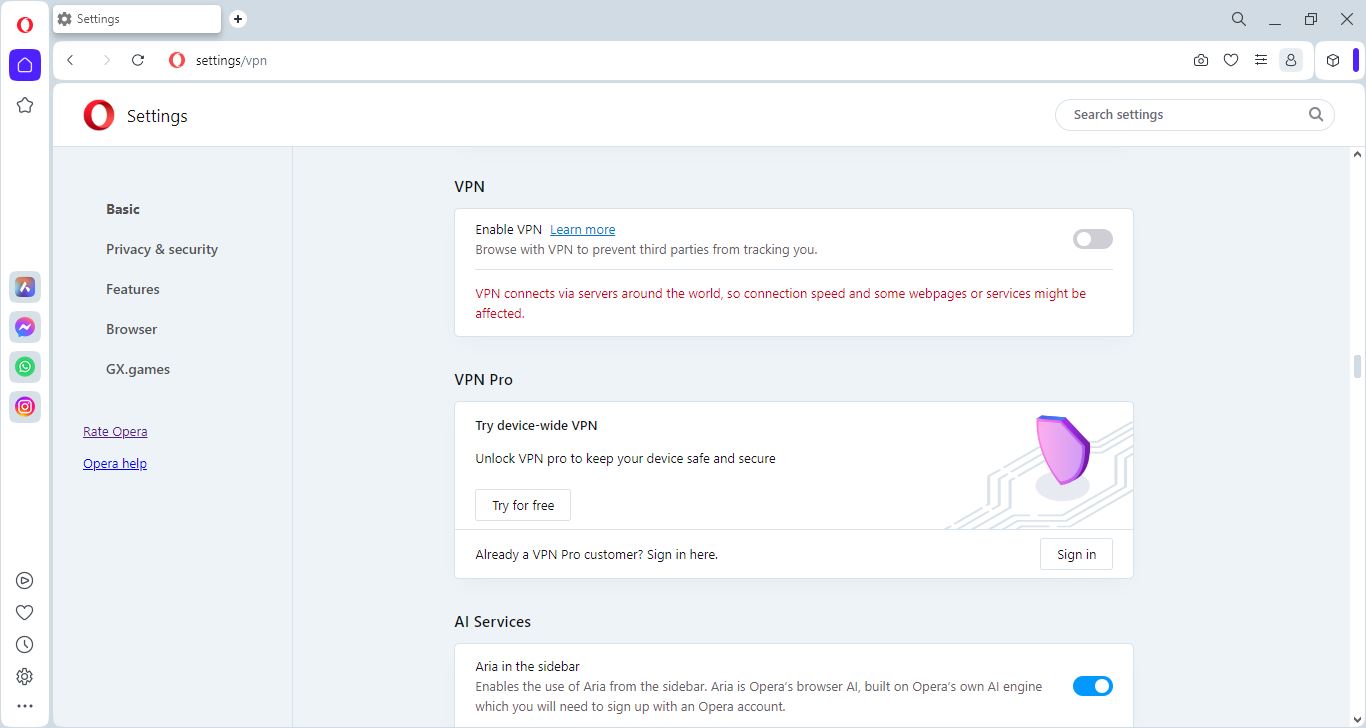Screen dimensions: 1366x728
Task: Add page to Pinboards heart in toolbar
Action: tap(1231, 60)
